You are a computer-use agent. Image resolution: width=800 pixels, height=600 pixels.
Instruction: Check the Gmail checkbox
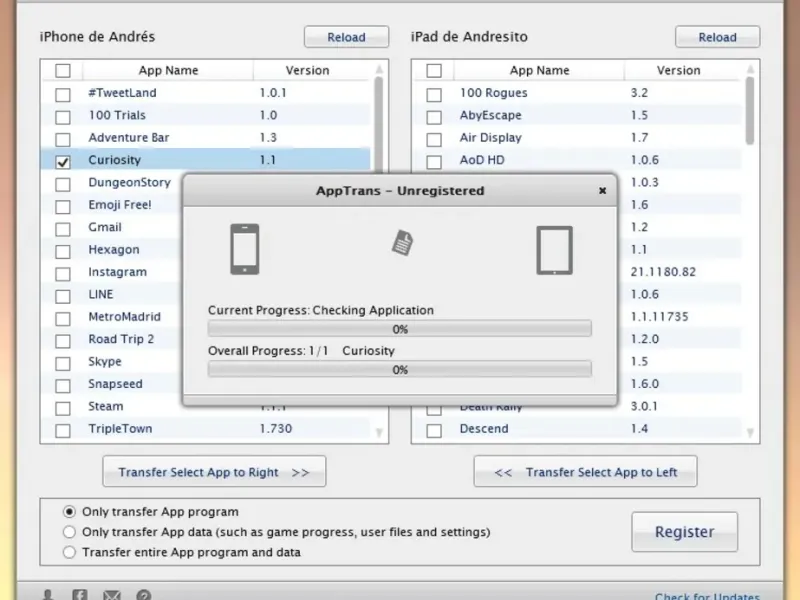click(x=63, y=229)
